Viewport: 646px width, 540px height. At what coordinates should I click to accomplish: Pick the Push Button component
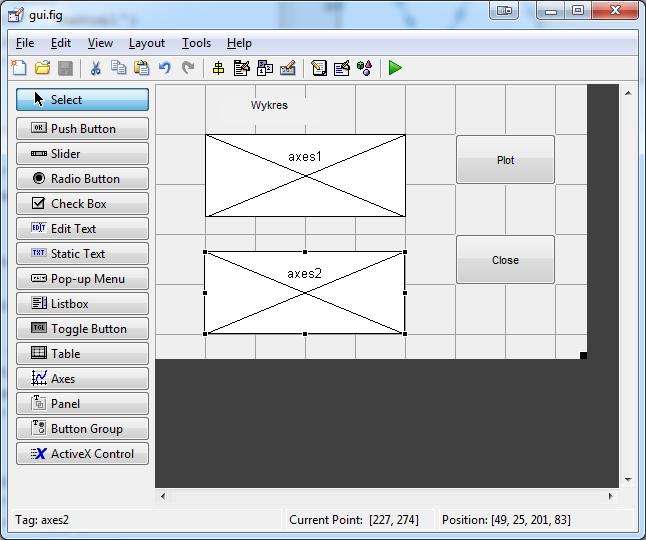point(82,129)
